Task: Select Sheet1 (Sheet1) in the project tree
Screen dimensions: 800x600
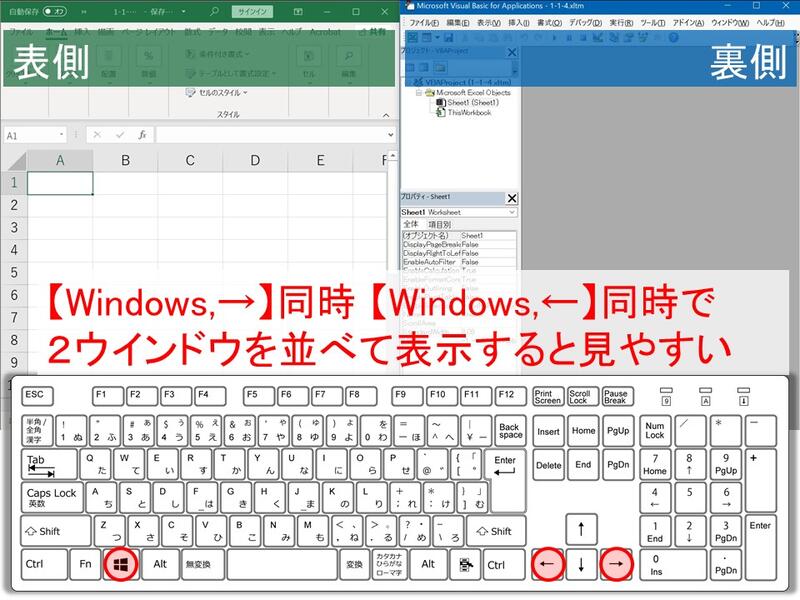Action: [467, 103]
